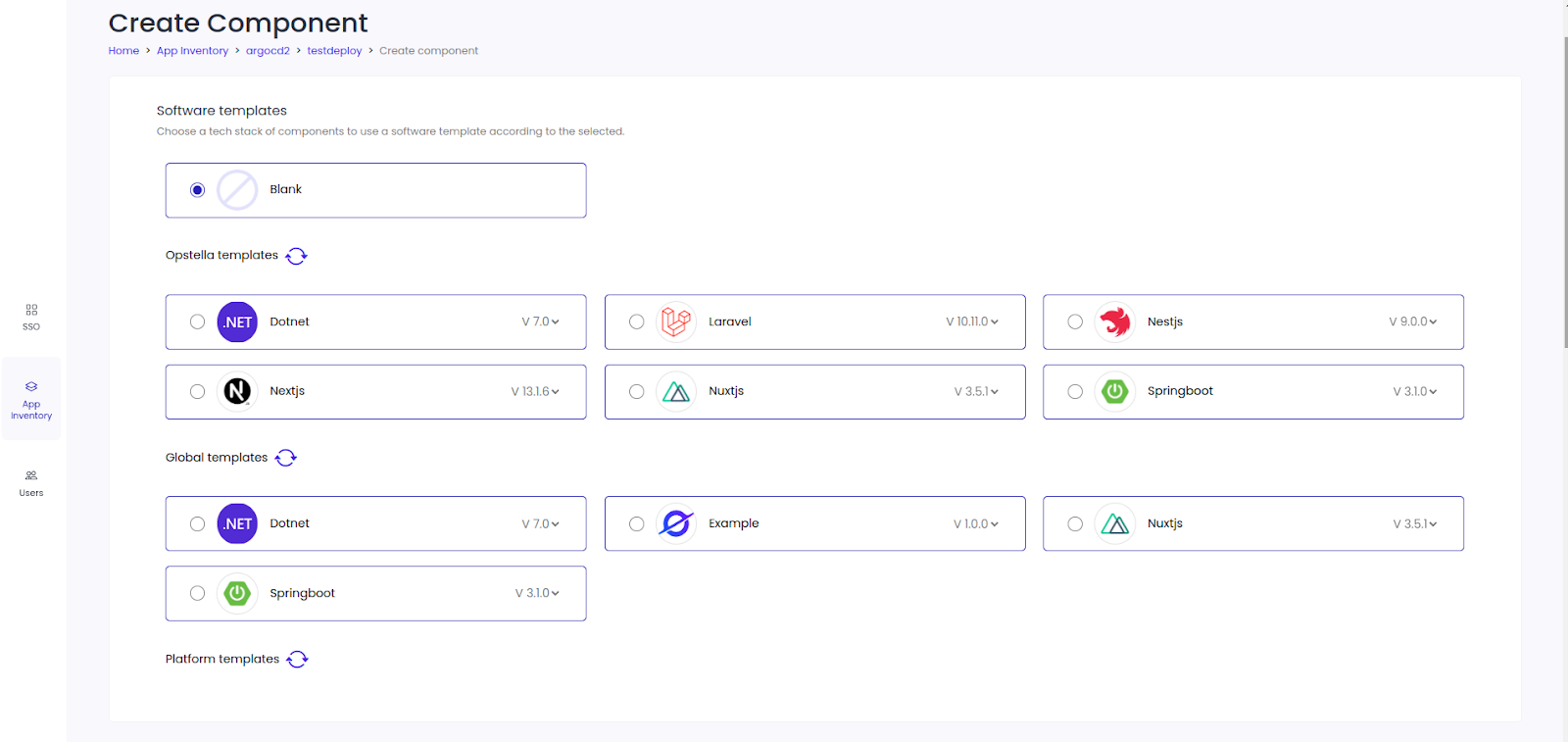This screenshot has height=742, width=1568.
Task: Select the Nextjs template radio button
Action: coord(197,391)
